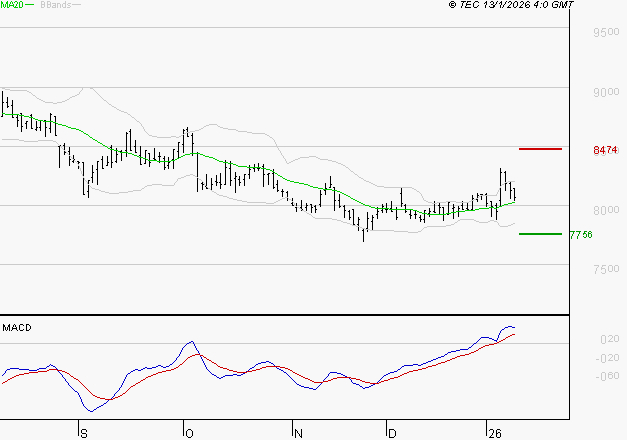Screen dimensions: 627x440
Task: Click the N month marker on time axis
Action: [298, 434]
